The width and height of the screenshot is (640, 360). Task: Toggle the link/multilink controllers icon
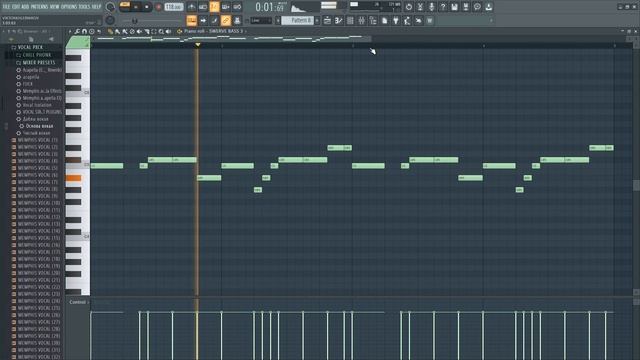[x=225, y=20]
